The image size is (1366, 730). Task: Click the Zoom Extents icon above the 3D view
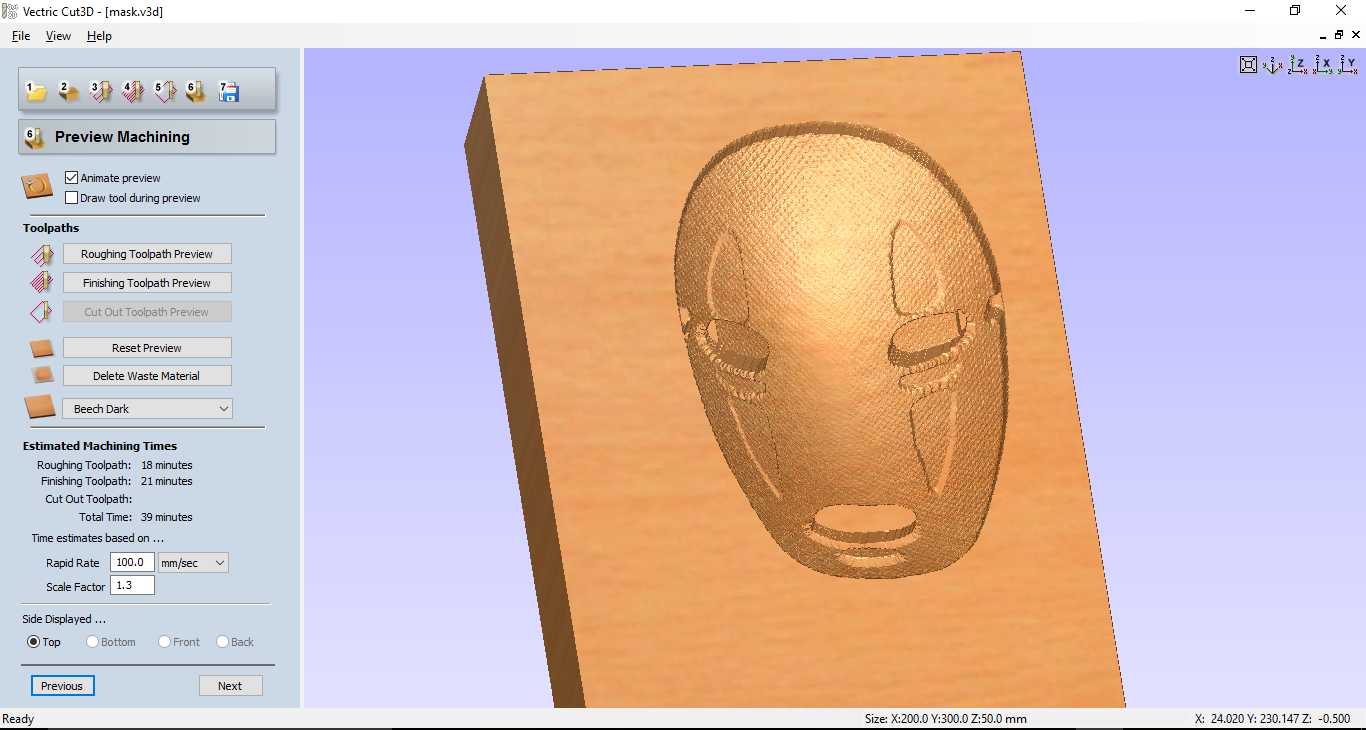click(1248, 64)
